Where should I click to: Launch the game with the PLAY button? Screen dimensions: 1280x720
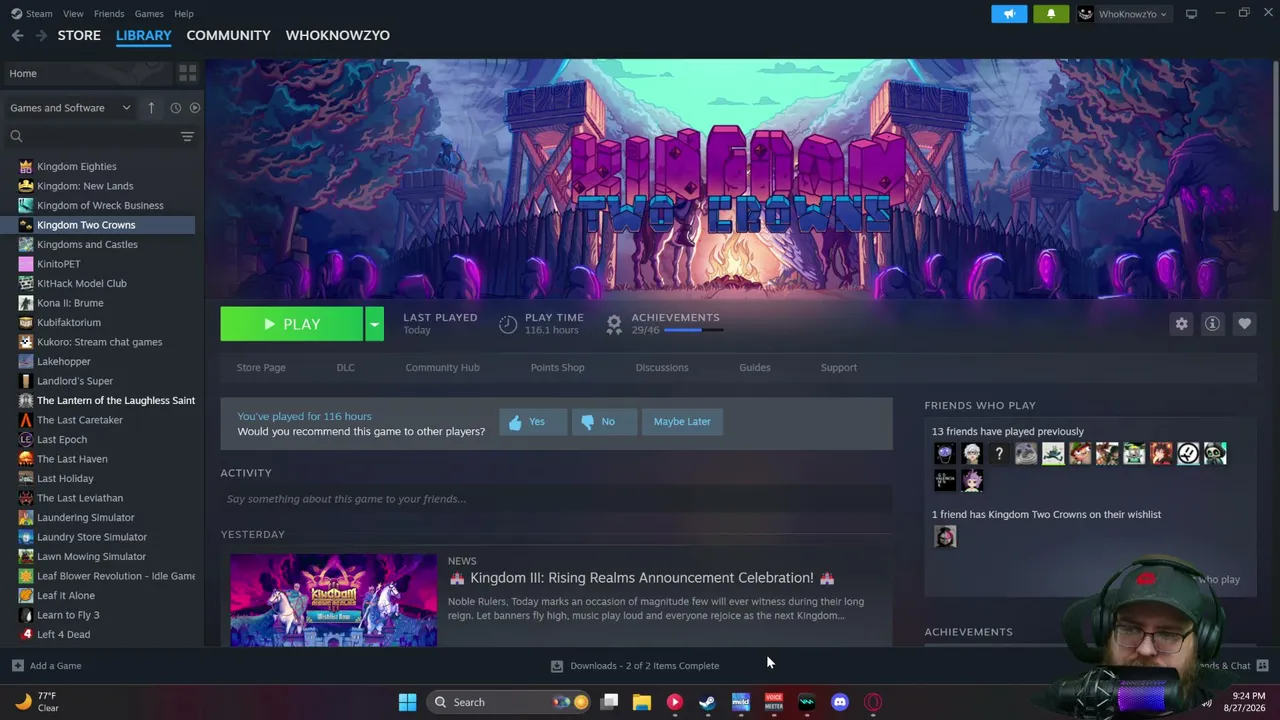[x=292, y=324]
